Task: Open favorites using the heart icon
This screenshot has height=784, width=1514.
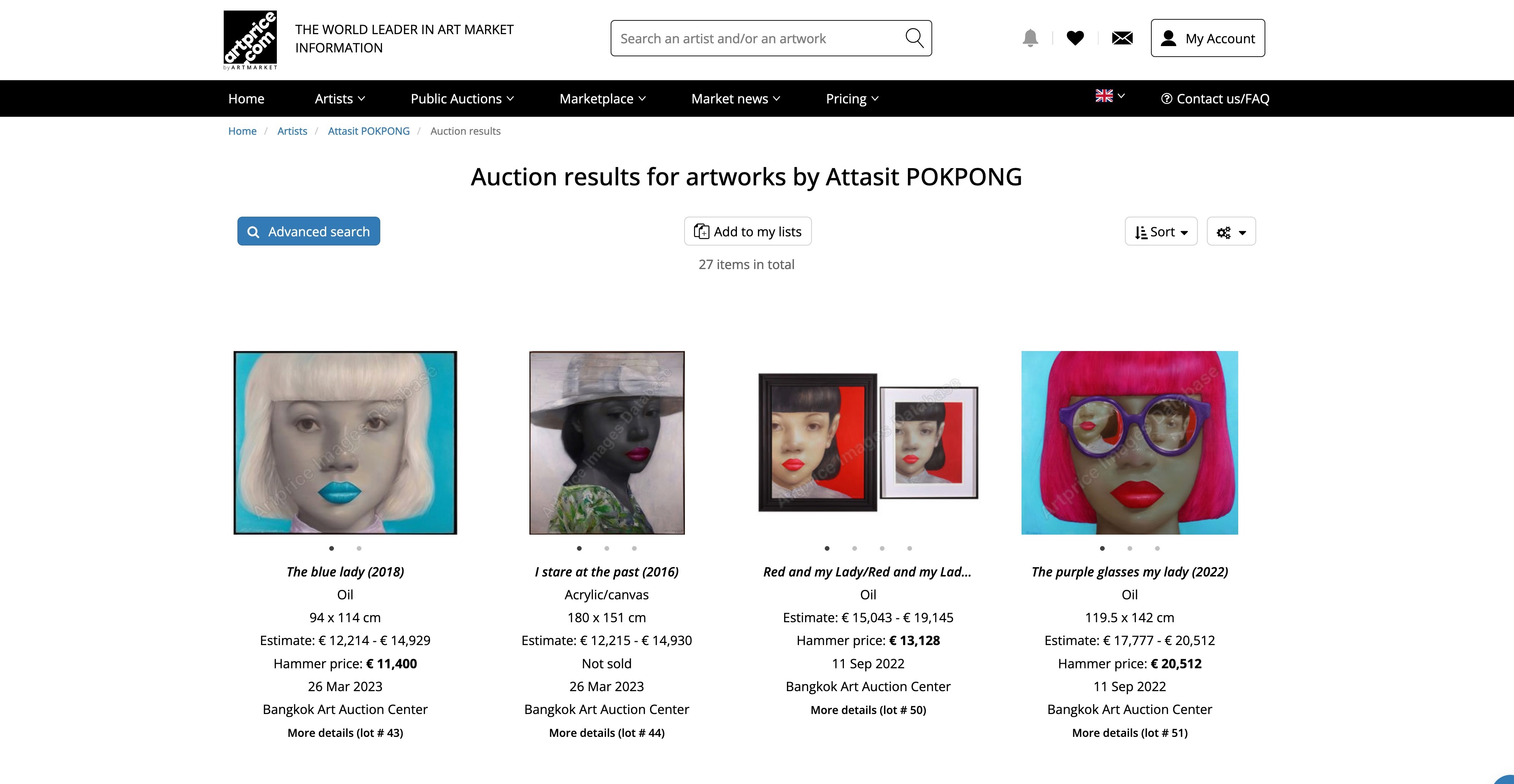Action: (x=1076, y=38)
